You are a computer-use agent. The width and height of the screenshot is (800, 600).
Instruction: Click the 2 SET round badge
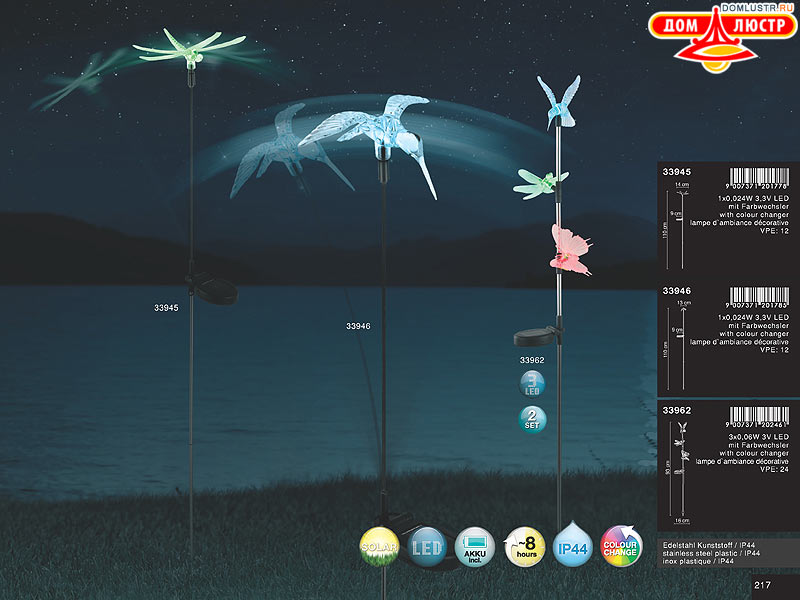point(532,419)
